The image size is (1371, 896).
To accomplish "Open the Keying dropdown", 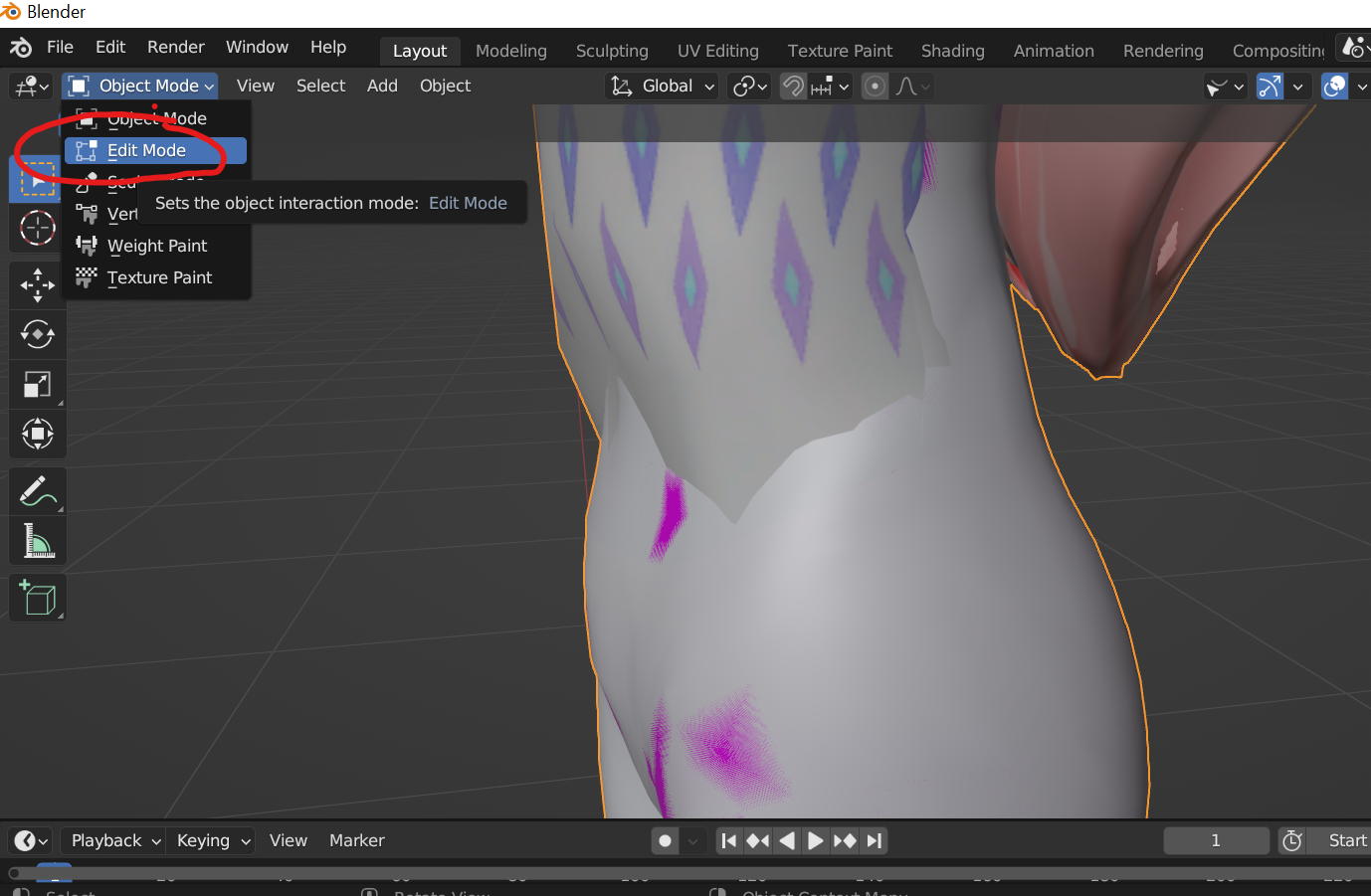I will [211, 841].
